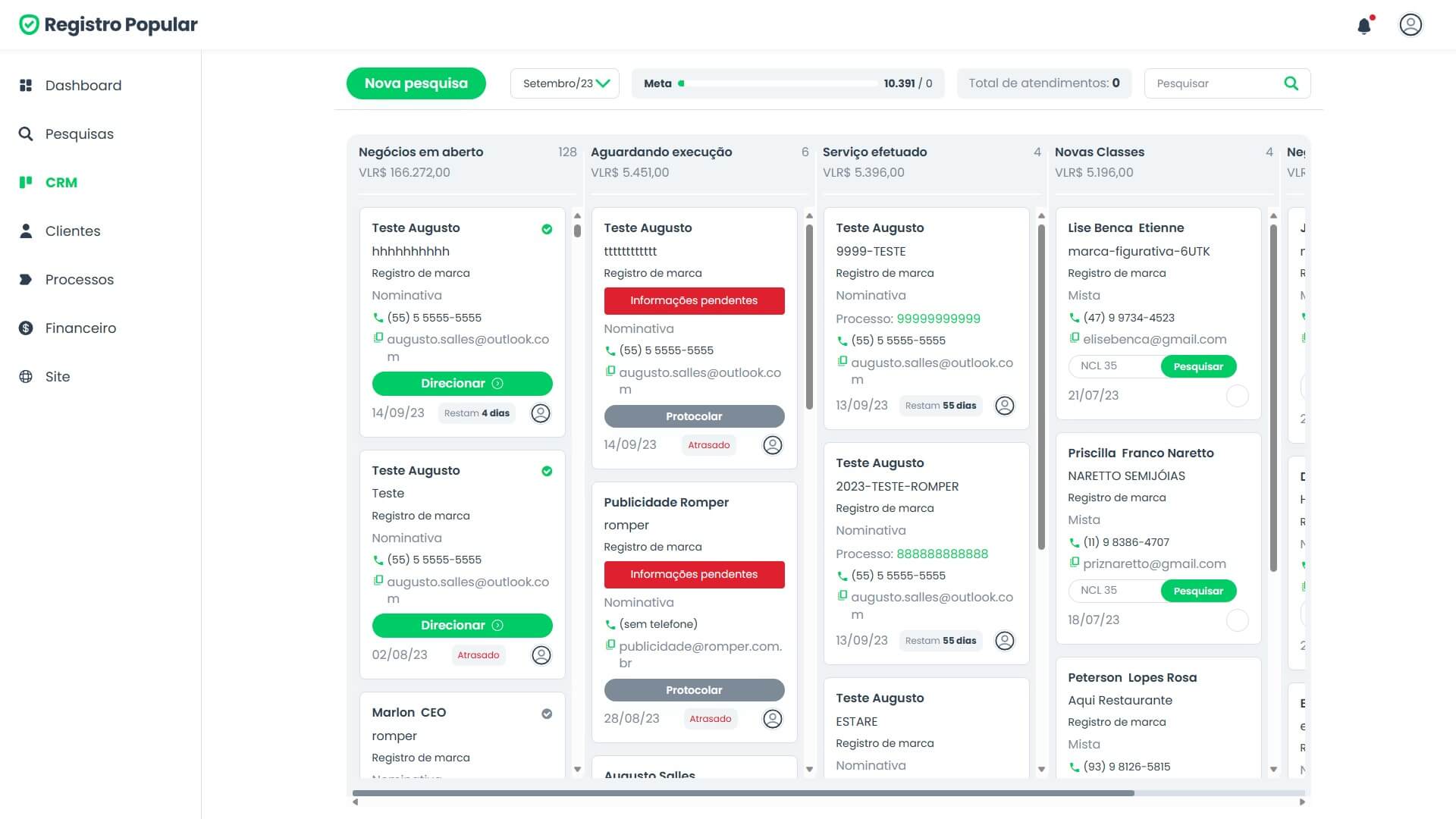This screenshot has width=1456, height=819.
Task: Click phone icon beside (47) 9 9734-4523
Action: coord(1074,318)
